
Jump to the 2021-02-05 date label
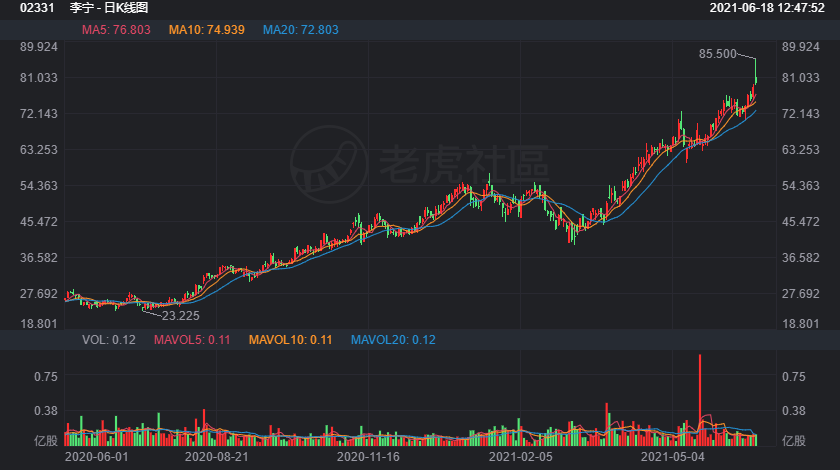[x=520, y=455]
